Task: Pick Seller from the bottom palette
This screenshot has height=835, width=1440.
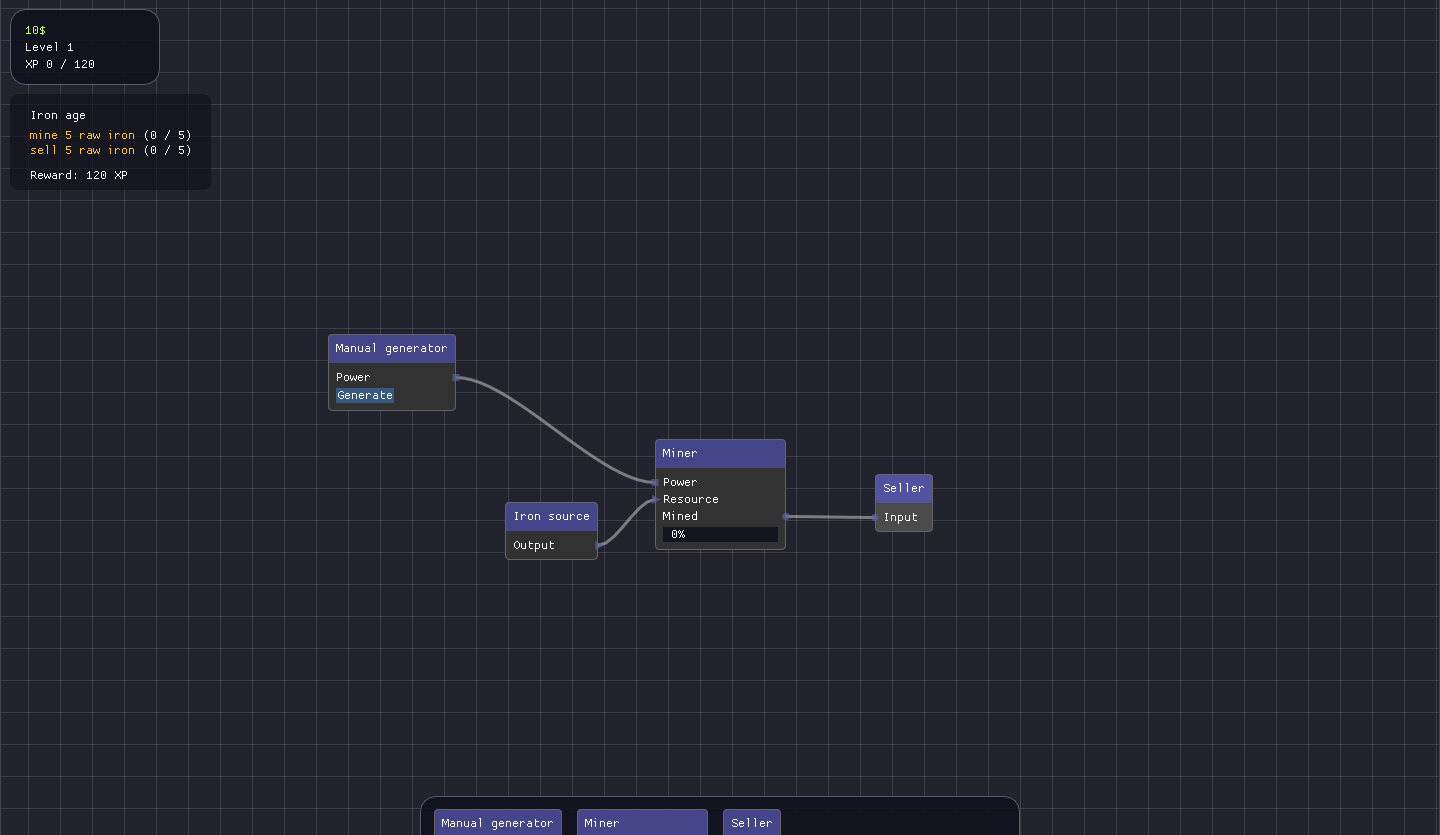Action: click(752, 823)
